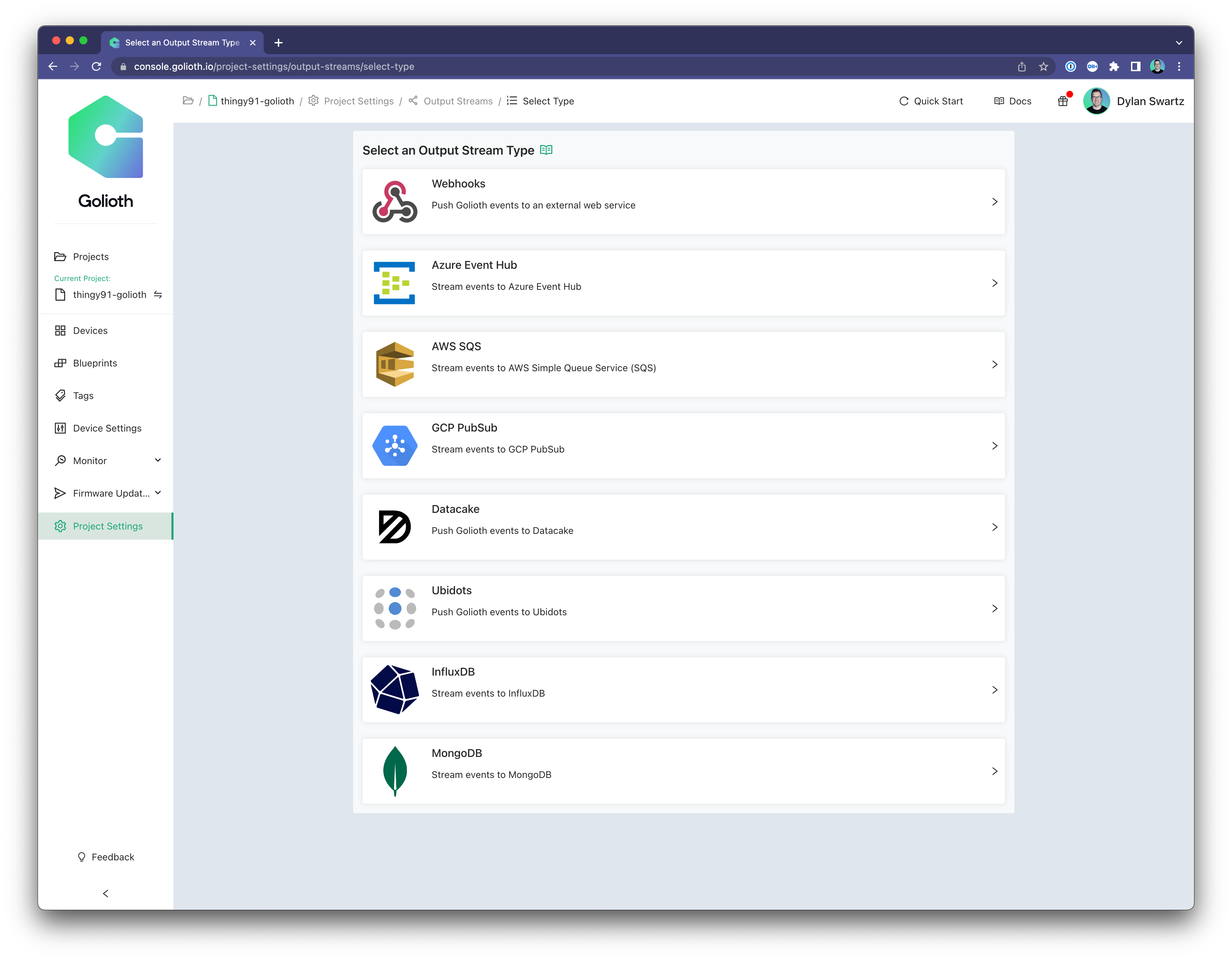Open the Docs link in header
1232x960 pixels.
[1012, 101]
